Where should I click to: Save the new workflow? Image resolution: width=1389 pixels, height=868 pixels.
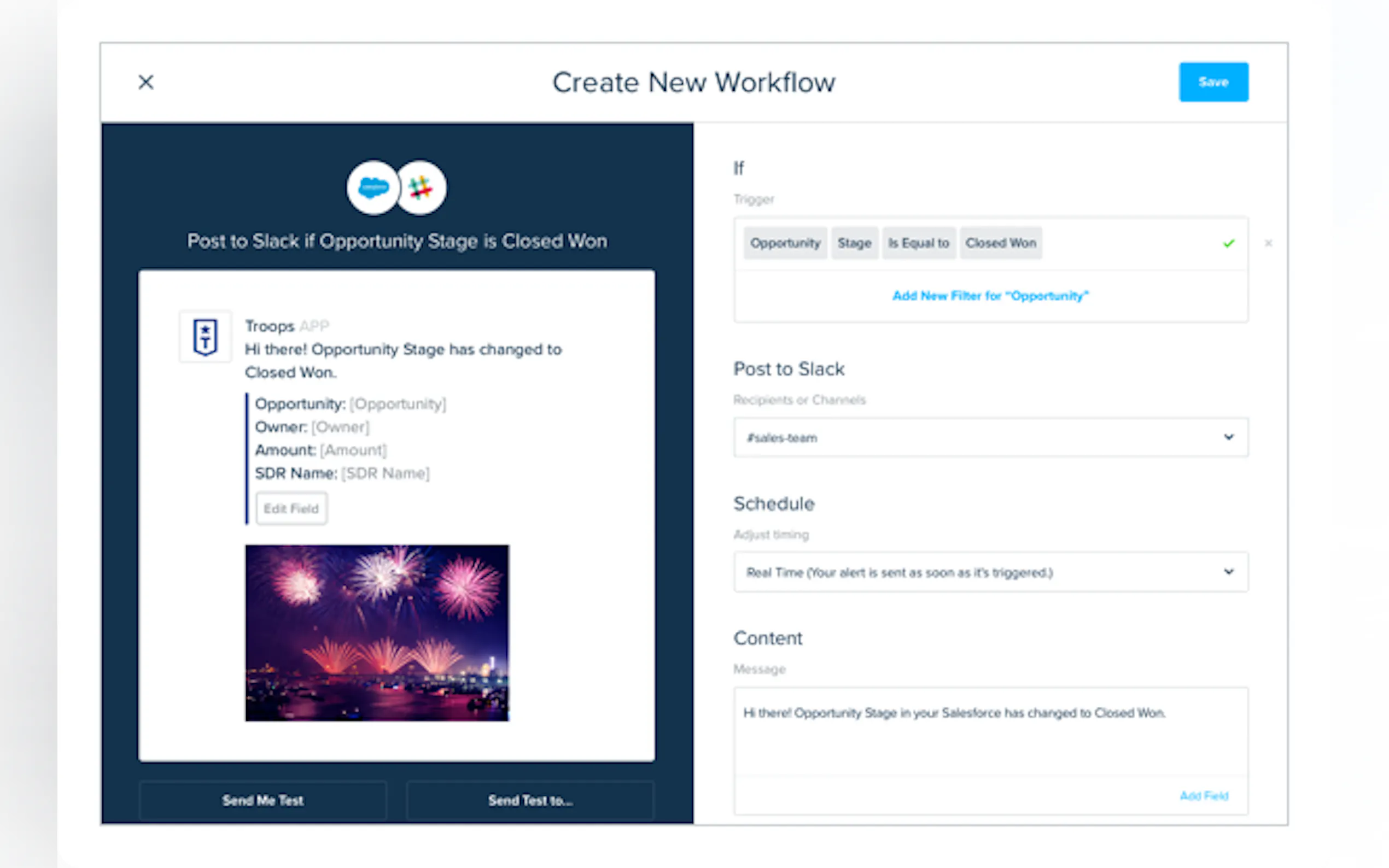pyautogui.click(x=1213, y=82)
